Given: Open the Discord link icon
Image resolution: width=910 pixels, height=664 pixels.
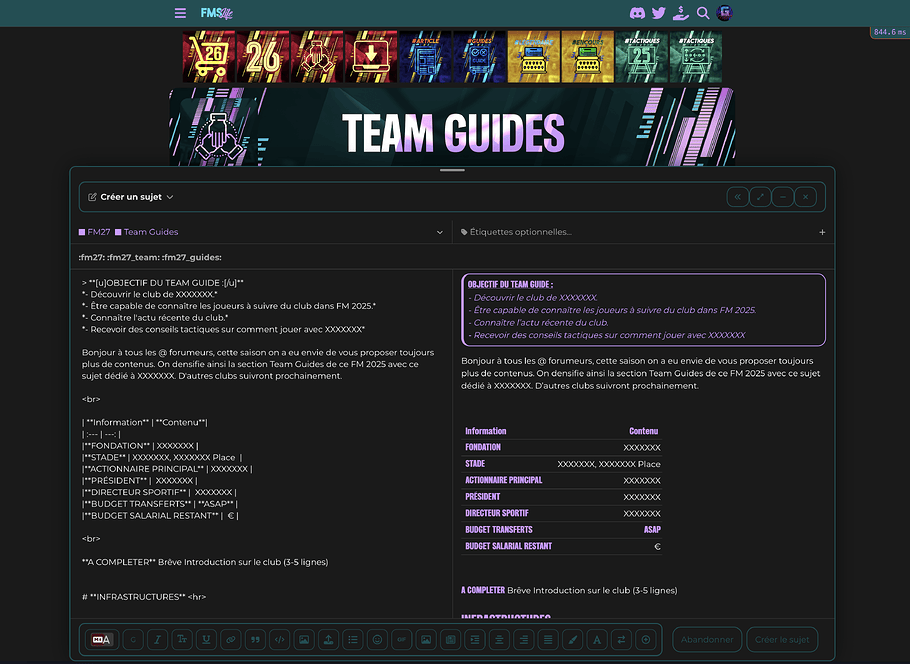Looking at the screenshot, I should 637,13.
